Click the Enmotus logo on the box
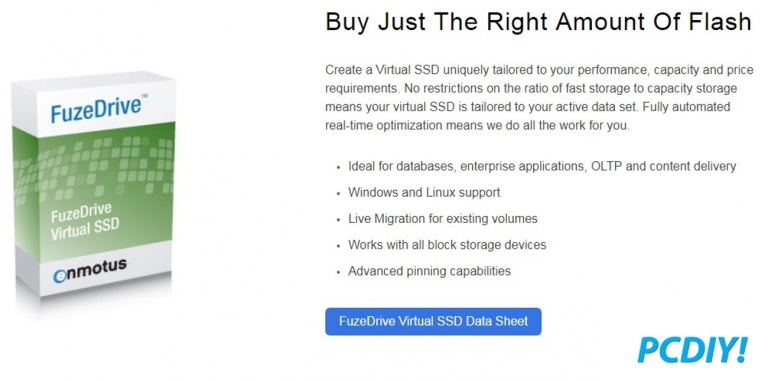This screenshot has width=768, height=381. click(x=90, y=268)
